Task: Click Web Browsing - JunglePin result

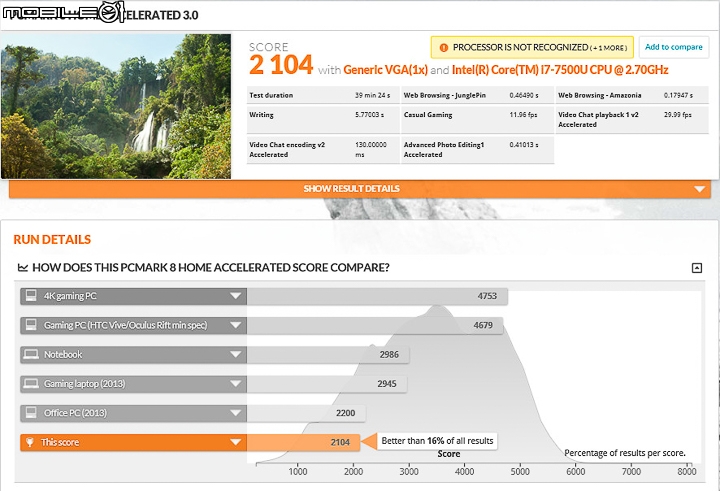Action: (x=478, y=96)
